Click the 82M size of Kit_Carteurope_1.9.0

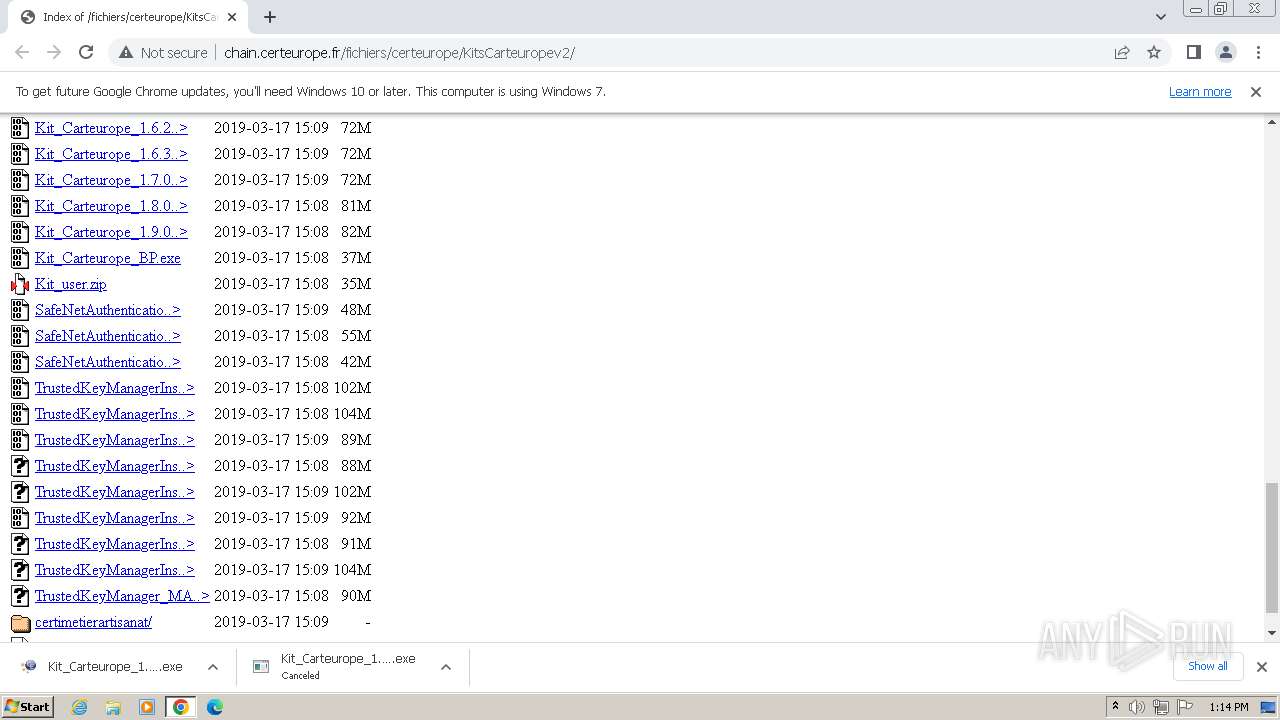tap(356, 232)
